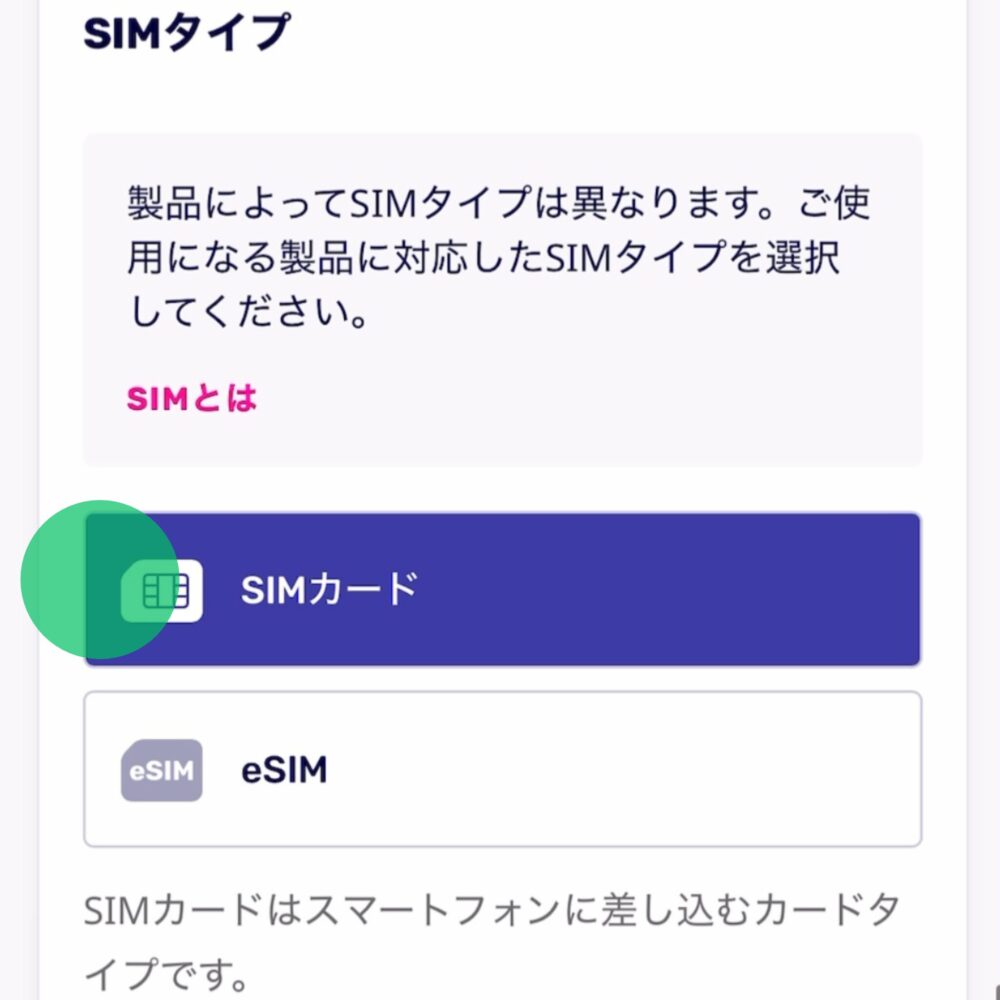Click empty area inside the eSIM box
1000x1000 pixels.
point(625,769)
